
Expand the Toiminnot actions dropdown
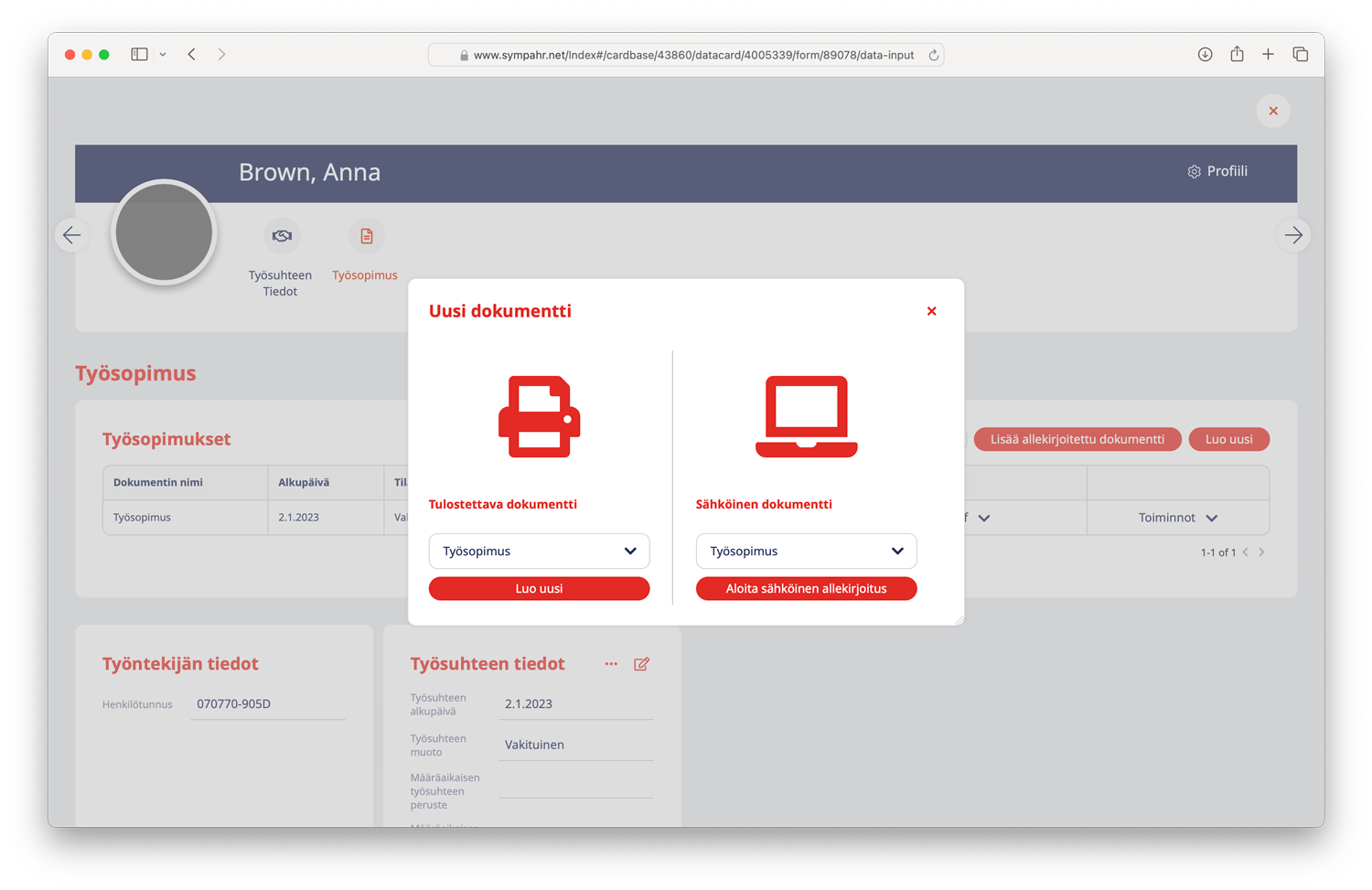(1178, 518)
